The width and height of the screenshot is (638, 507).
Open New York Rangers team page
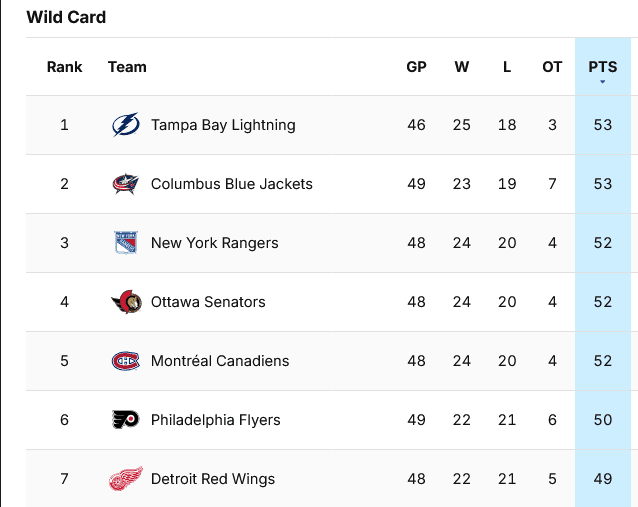214,243
